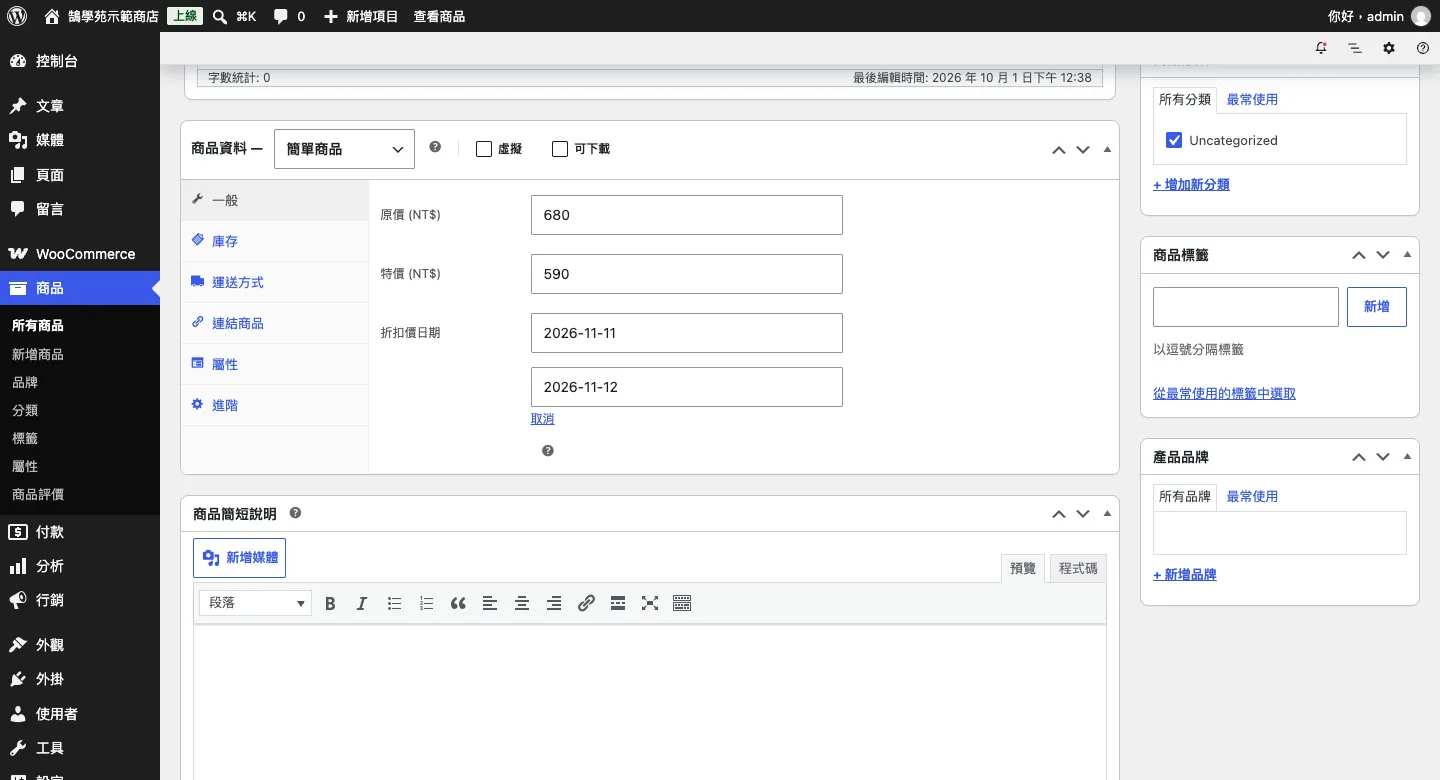Open the search ⌘K icon
Screen dimensions: 1440x780
pyautogui.click(x=220, y=16)
